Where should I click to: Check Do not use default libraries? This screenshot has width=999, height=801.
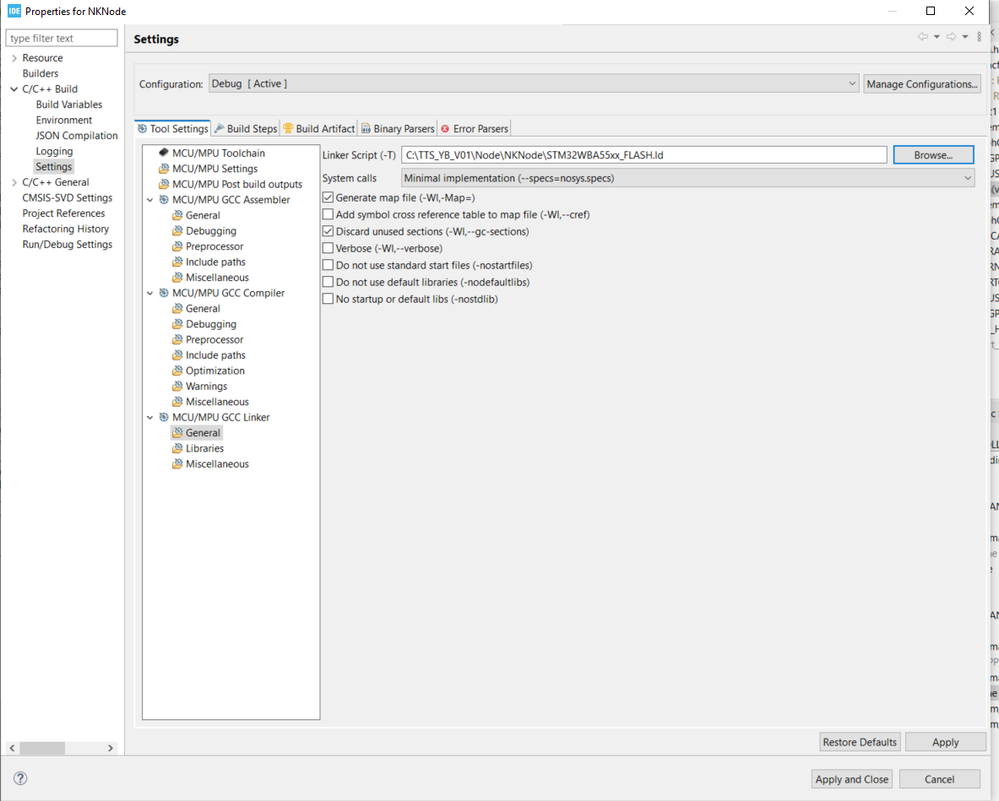[x=328, y=282]
